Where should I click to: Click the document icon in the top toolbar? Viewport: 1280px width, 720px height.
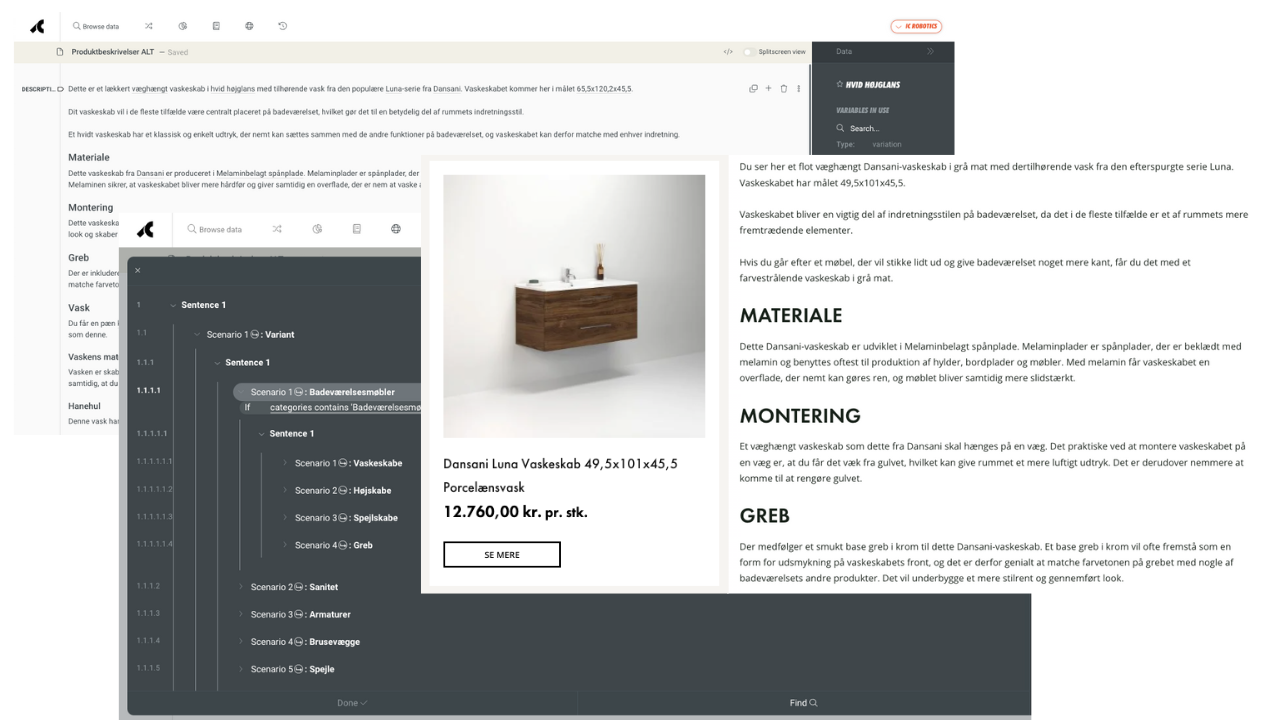pos(216,26)
